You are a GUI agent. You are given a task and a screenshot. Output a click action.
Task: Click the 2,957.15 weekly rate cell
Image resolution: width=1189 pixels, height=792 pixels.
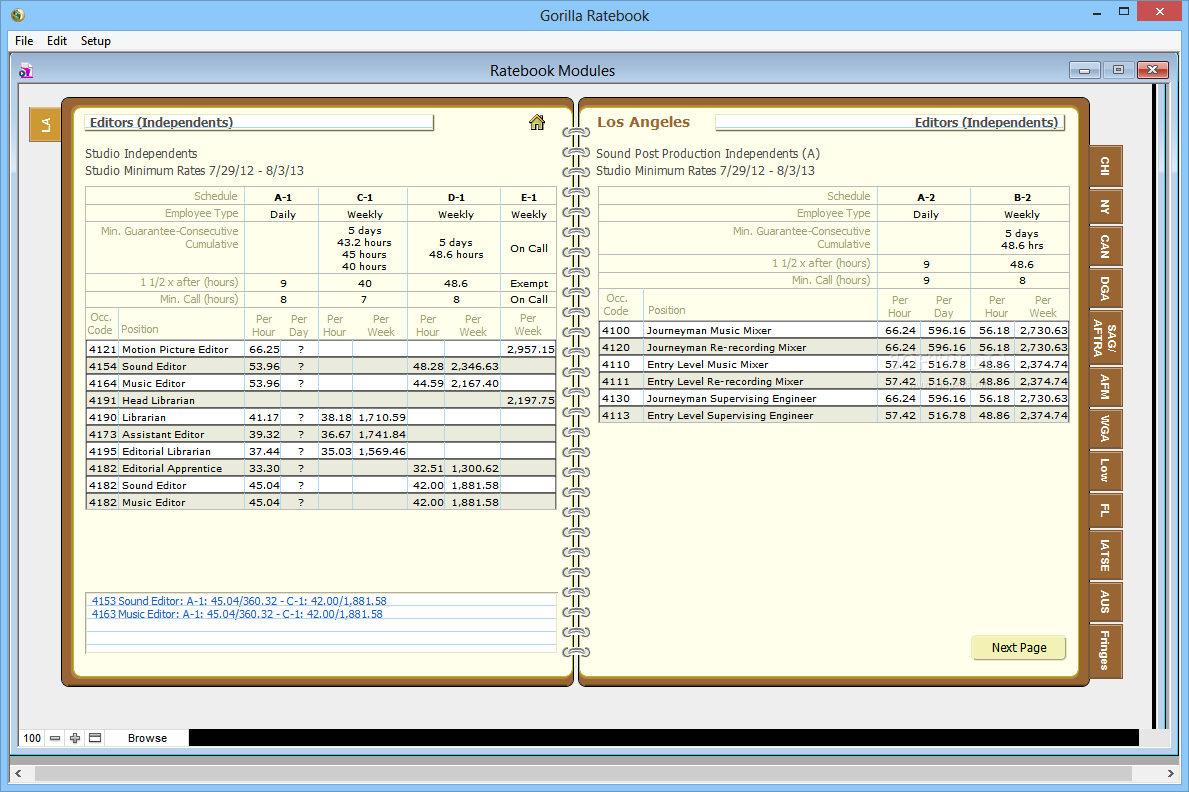tap(529, 350)
